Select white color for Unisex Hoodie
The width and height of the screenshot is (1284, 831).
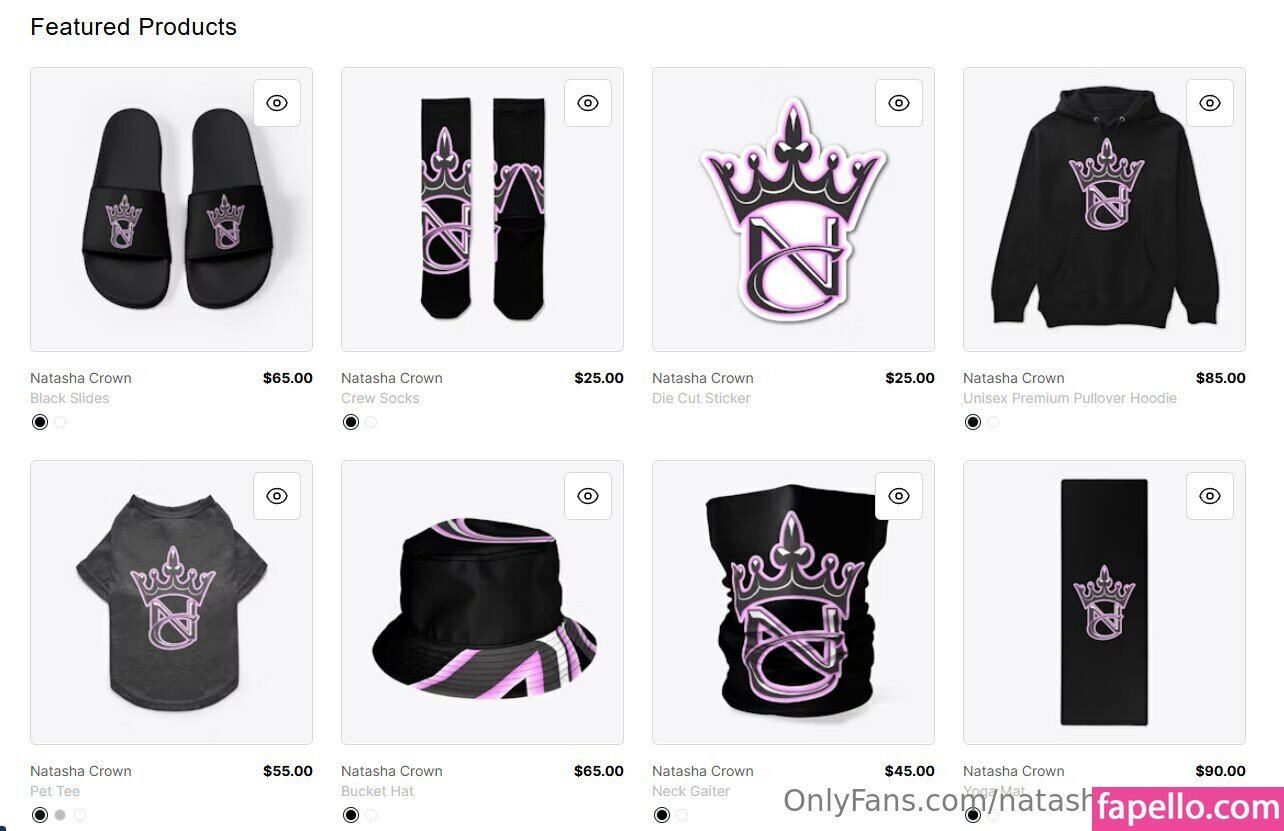tap(993, 422)
